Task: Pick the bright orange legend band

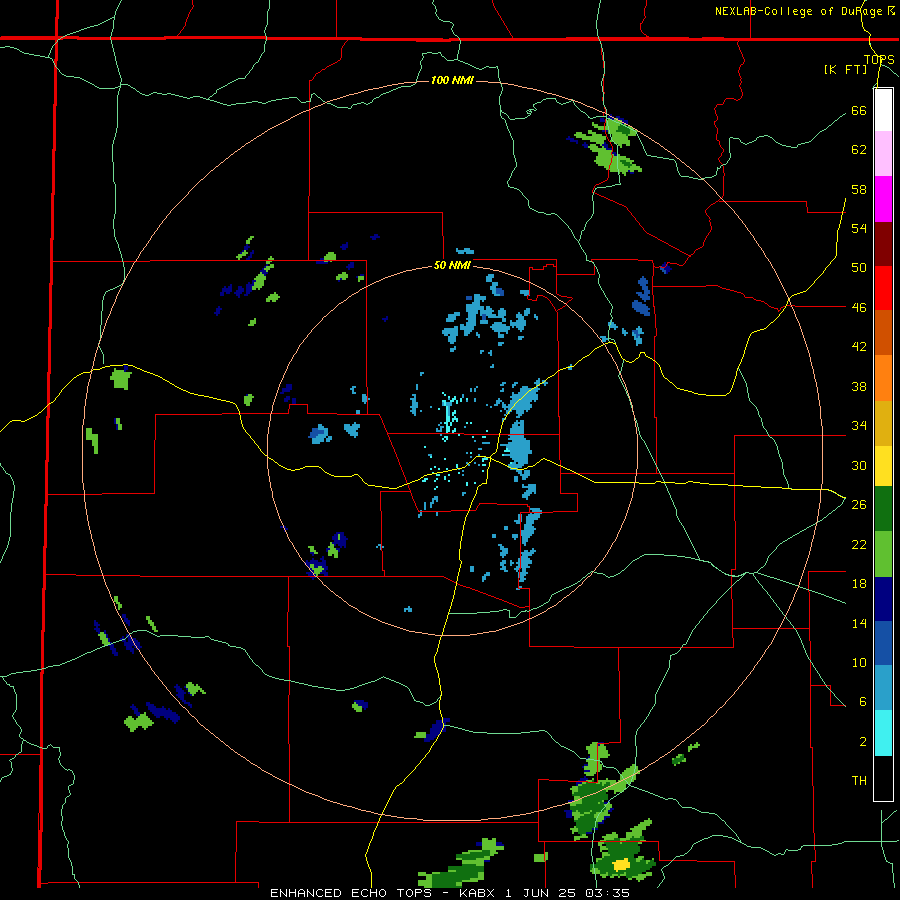Action: click(883, 378)
